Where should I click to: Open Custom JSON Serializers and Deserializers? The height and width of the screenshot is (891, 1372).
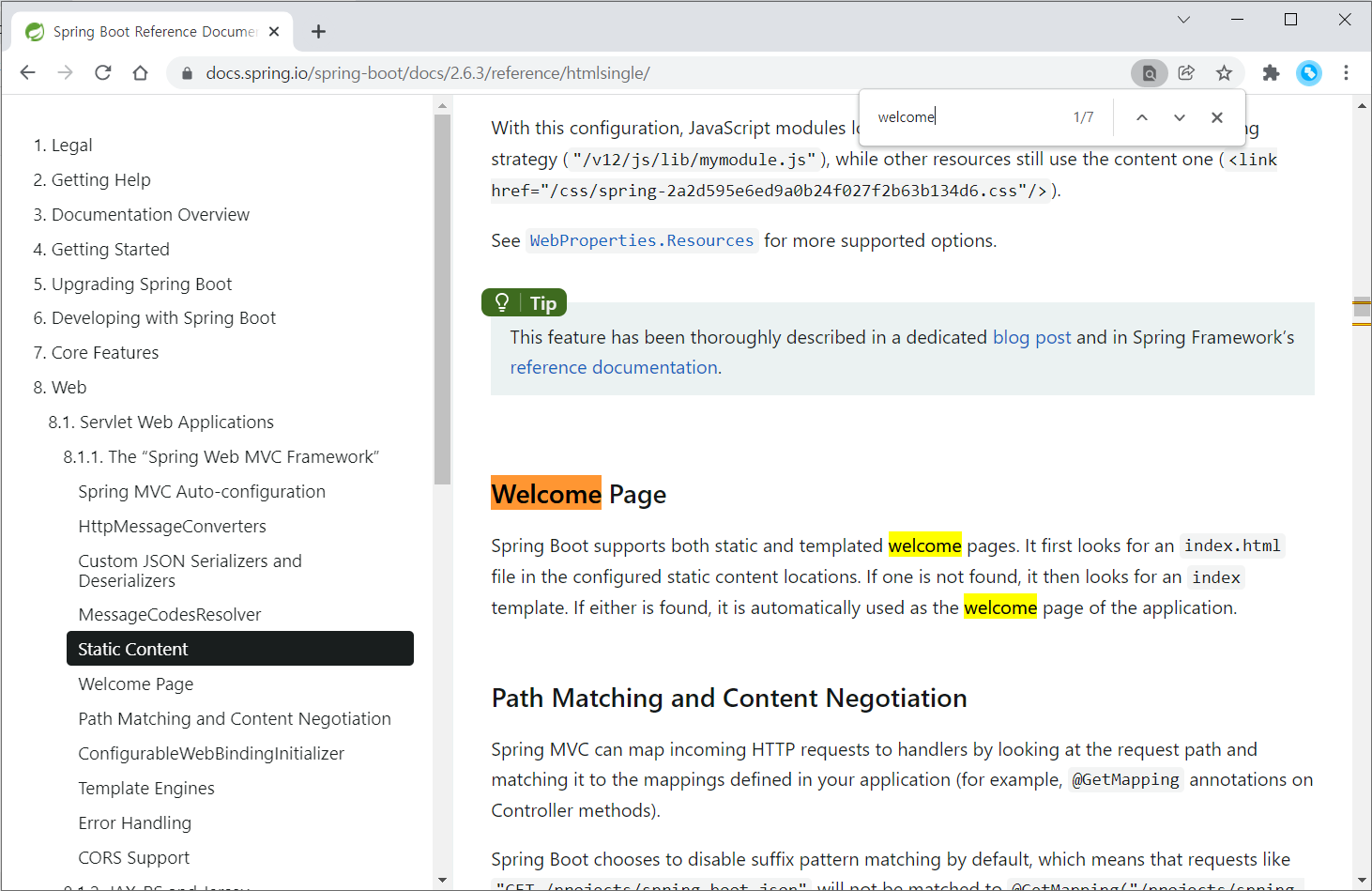click(x=191, y=571)
